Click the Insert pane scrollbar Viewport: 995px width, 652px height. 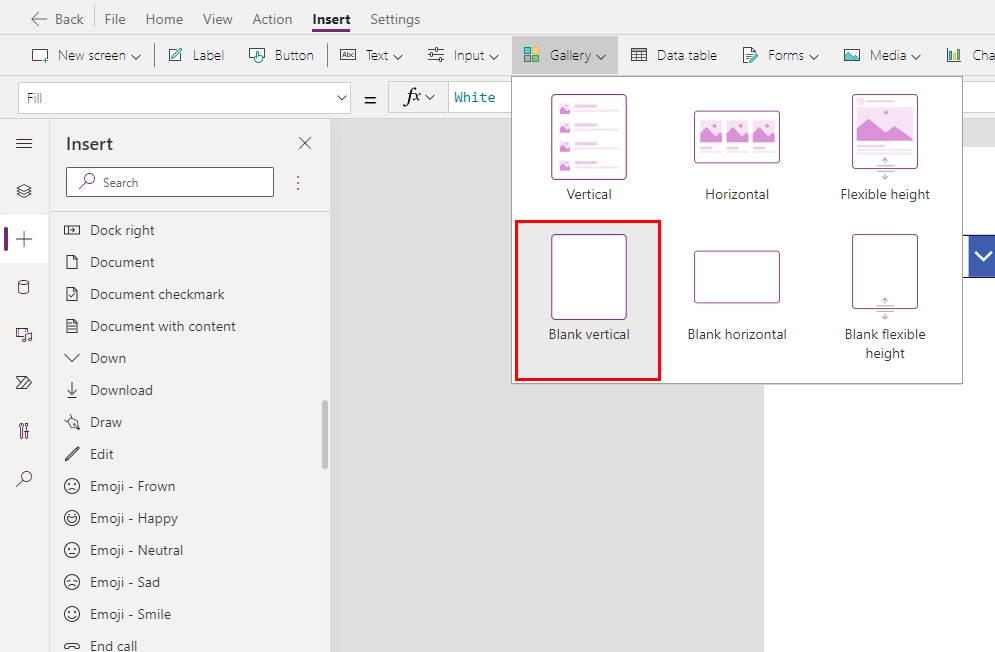point(325,435)
